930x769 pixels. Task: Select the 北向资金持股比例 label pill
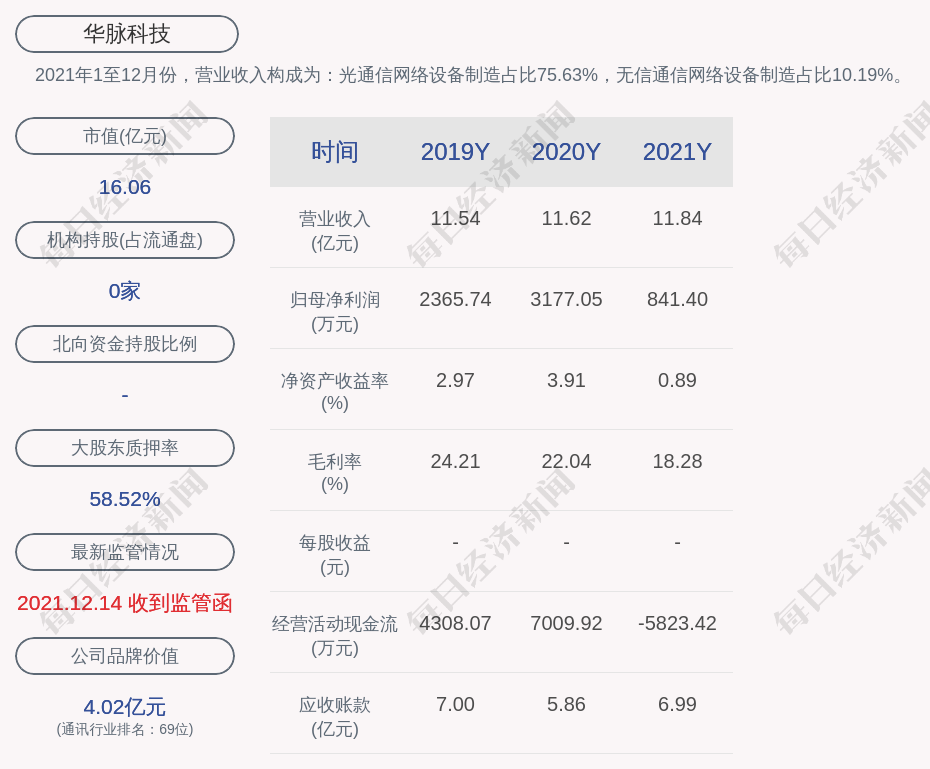125,344
